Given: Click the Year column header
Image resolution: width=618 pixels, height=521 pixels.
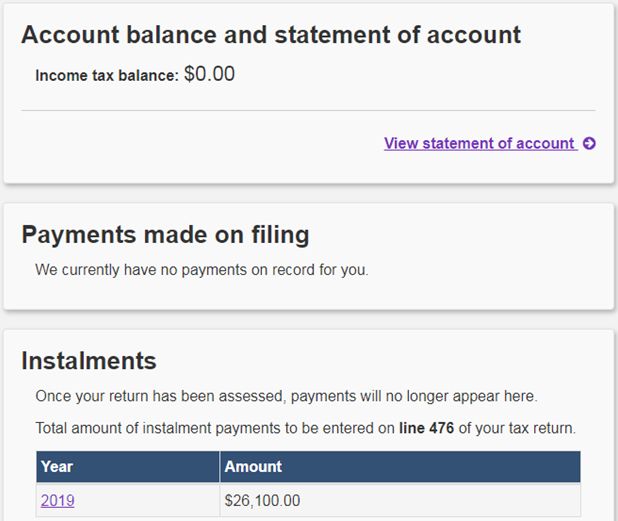Looking at the screenshot, I should (x=57, y=466).
